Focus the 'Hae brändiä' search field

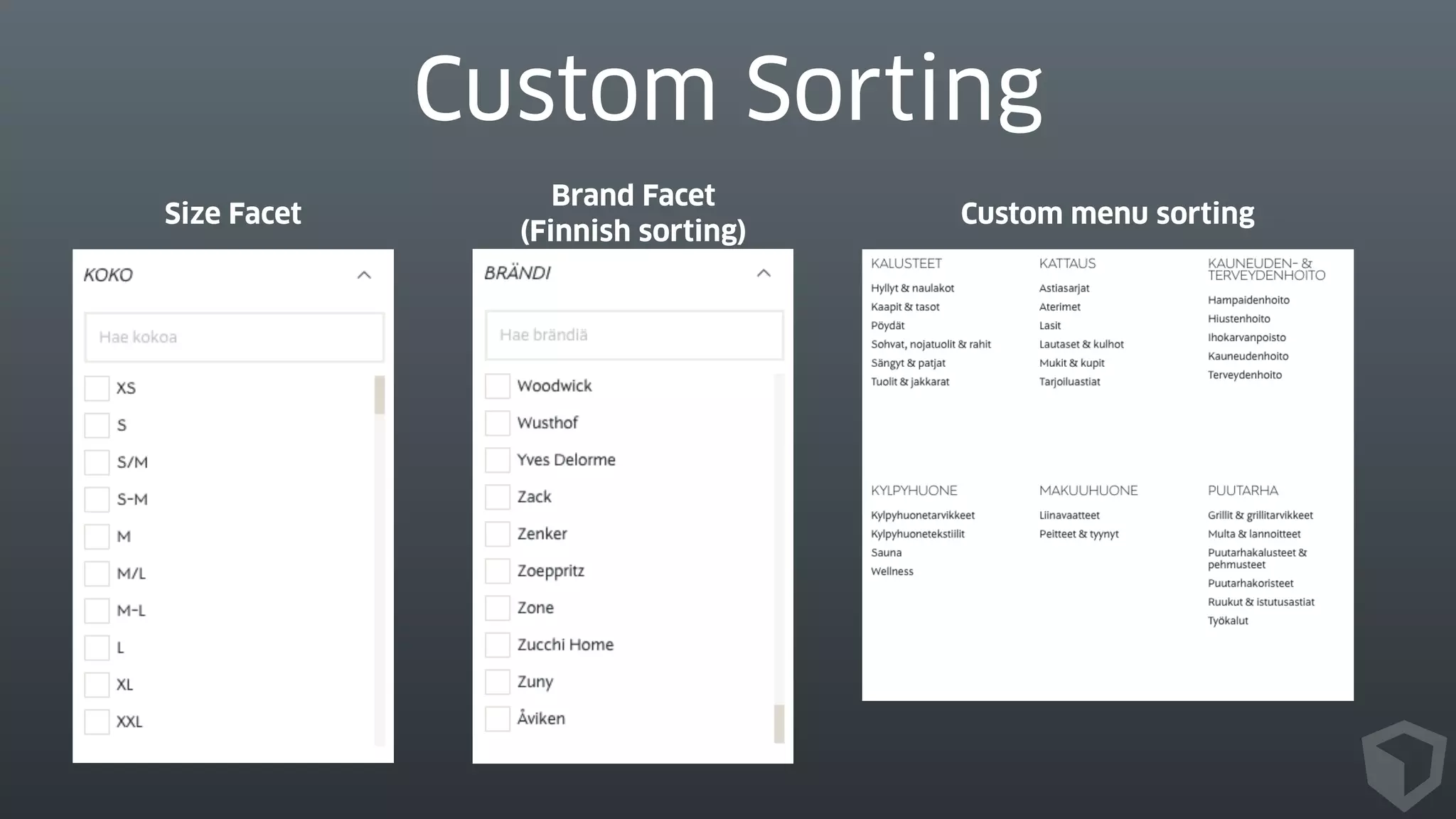[x=634, y=335]
